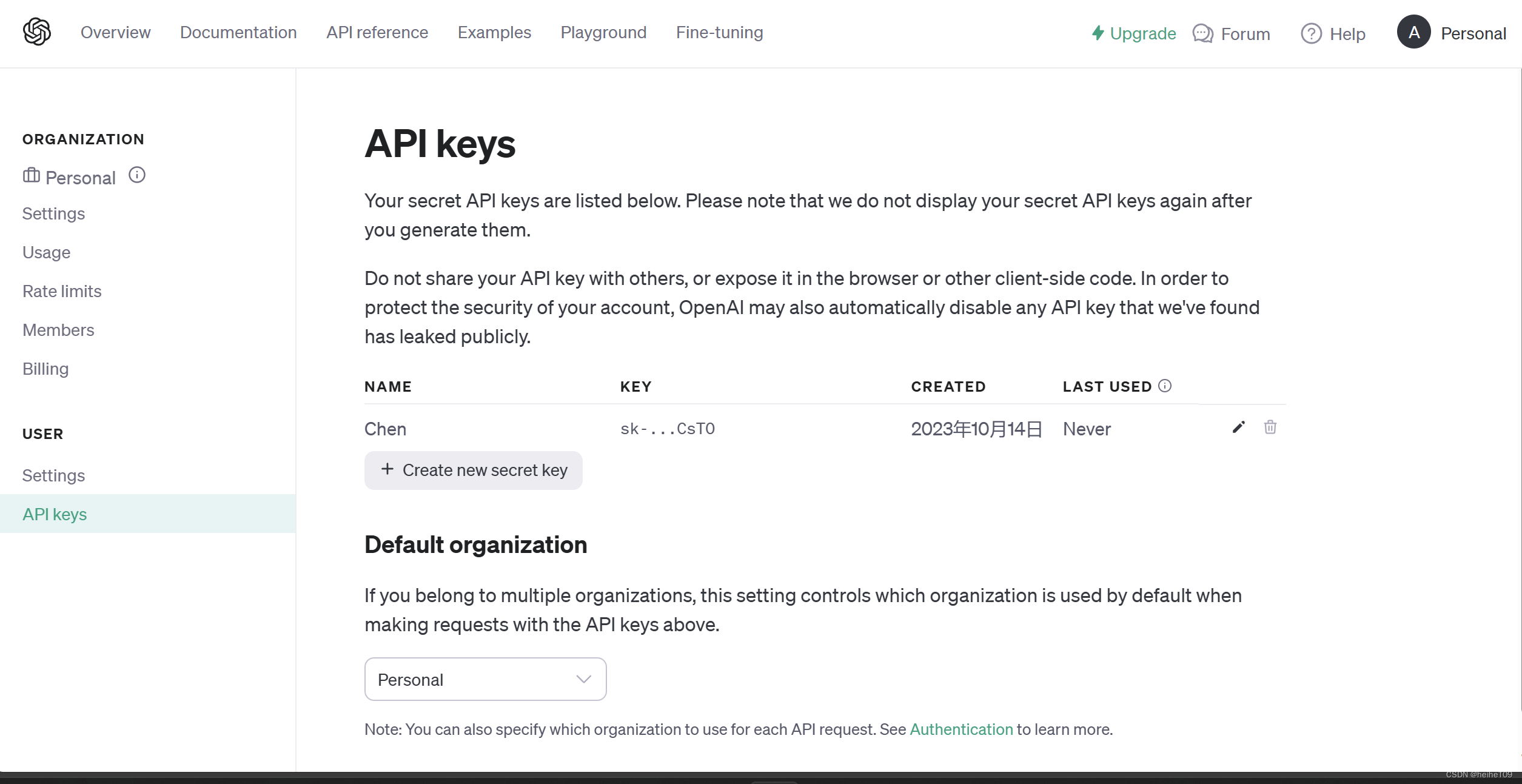Open Billing in the organization sidebar
The width and height of the screenshot is (1522, 784).
pyautogui.click(x=45, y=369)
